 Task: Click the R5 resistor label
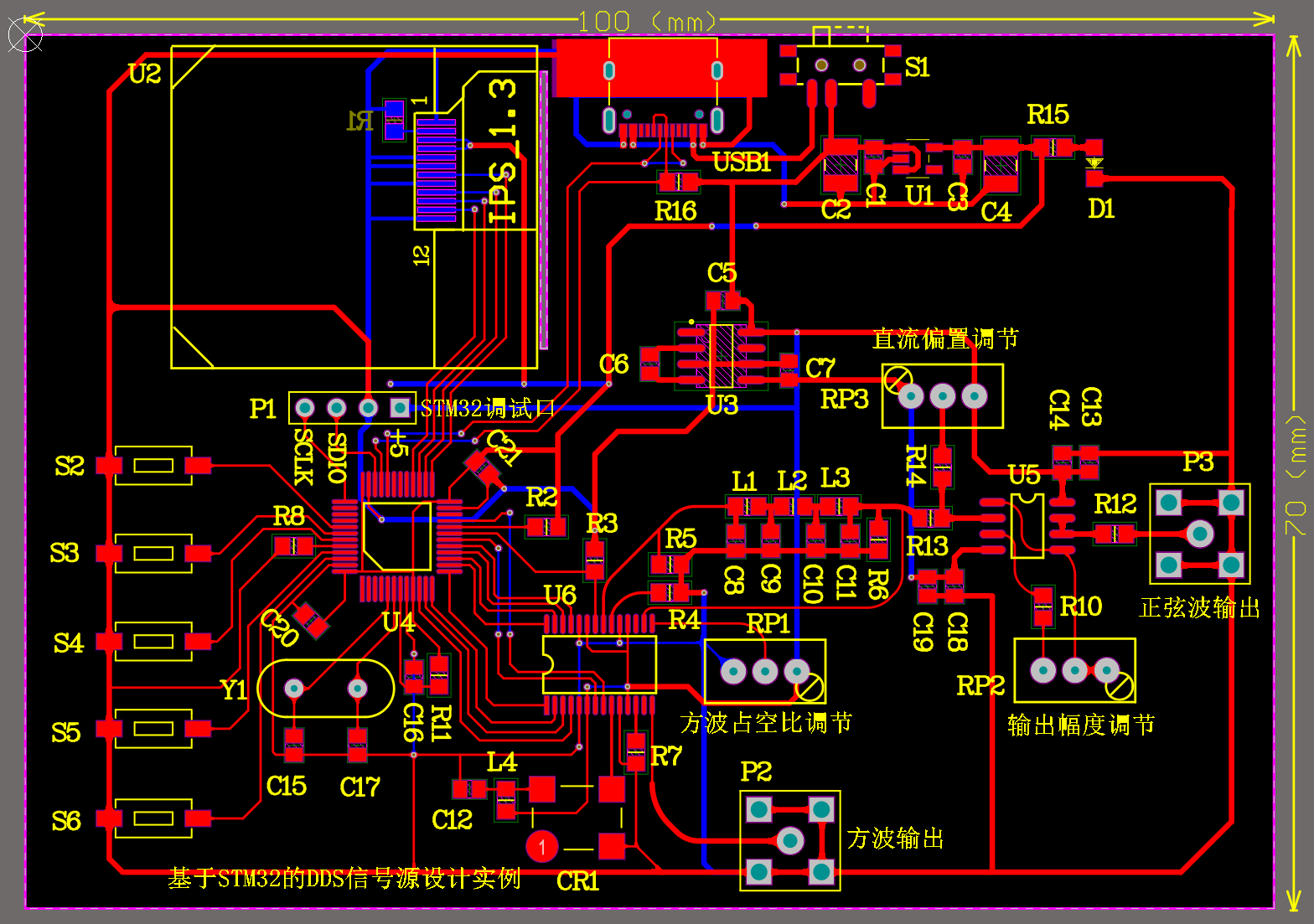680,539
